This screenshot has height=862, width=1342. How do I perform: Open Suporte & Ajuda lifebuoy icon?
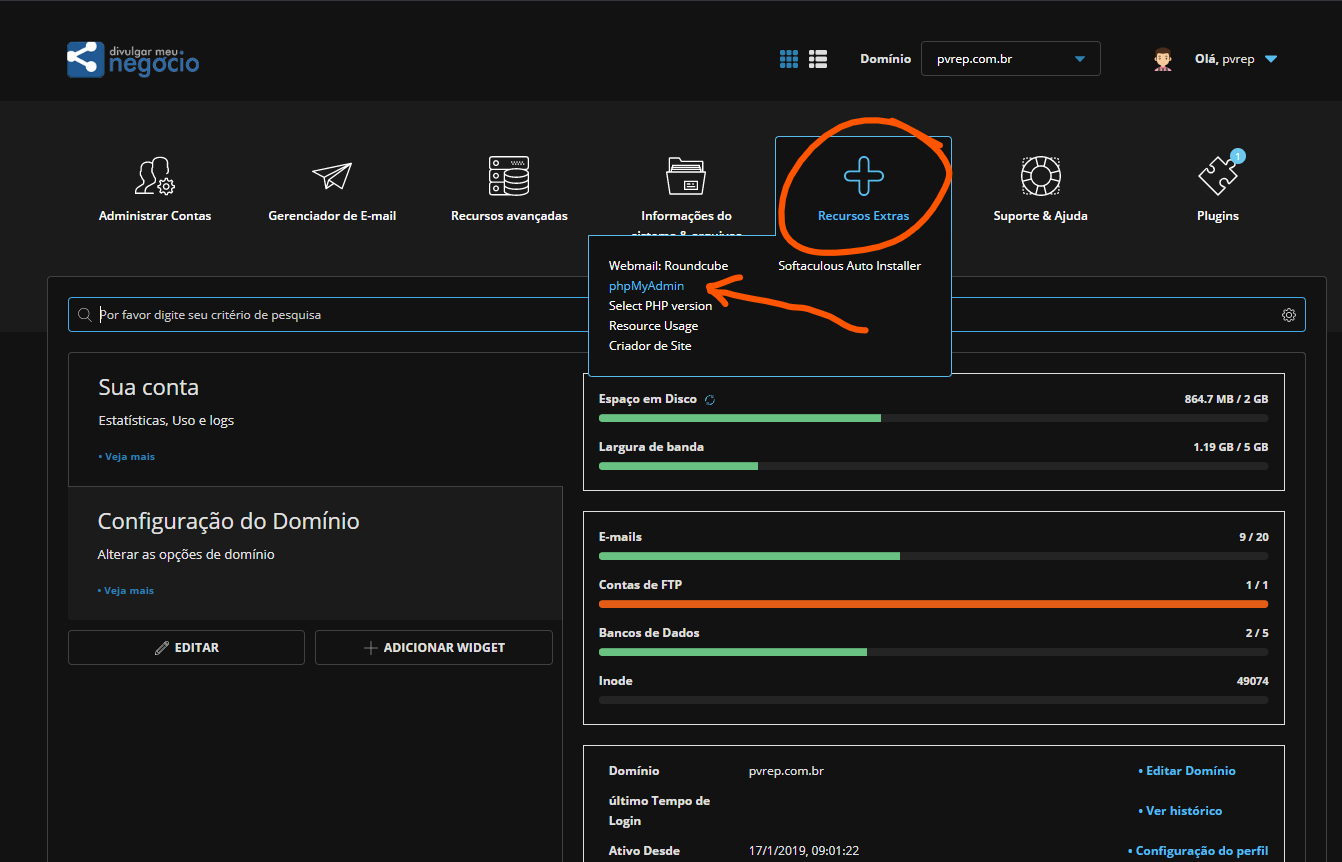tap(1040, 176)
